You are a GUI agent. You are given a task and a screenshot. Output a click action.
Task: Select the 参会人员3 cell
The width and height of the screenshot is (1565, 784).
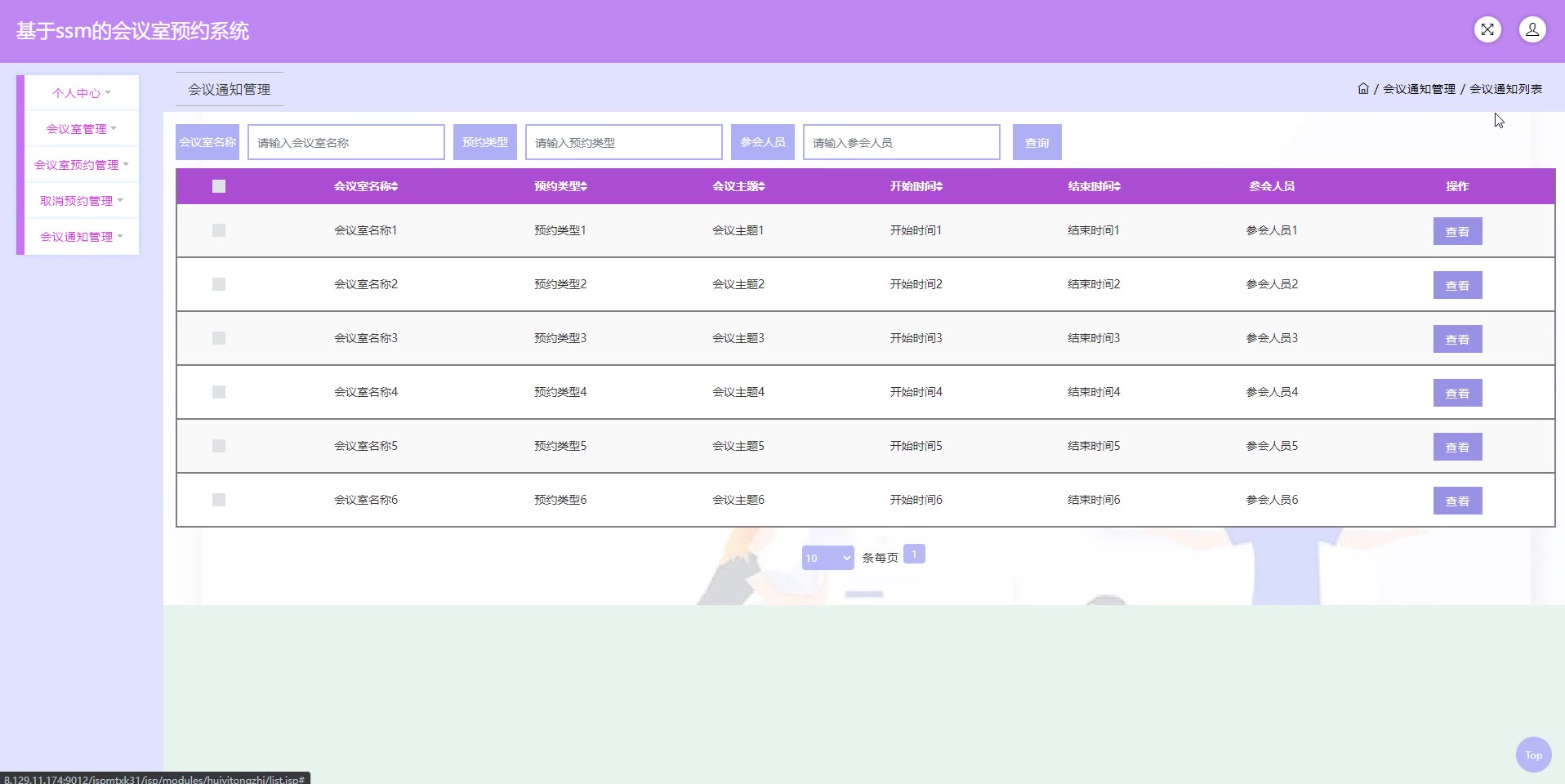[1272, 338]
